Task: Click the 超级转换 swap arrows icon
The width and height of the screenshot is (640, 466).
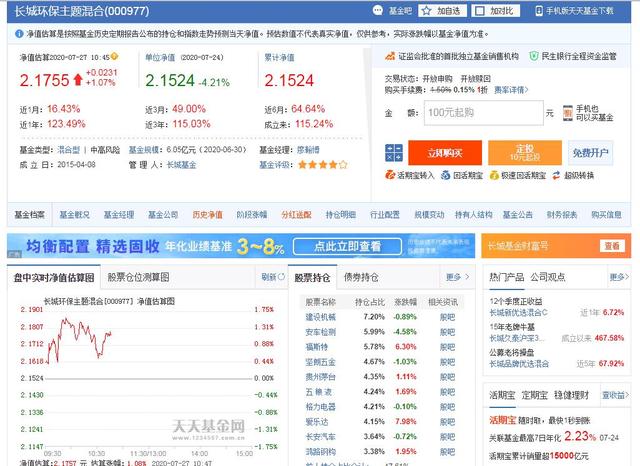Action: pyautogui.click(x=556, y=175)
